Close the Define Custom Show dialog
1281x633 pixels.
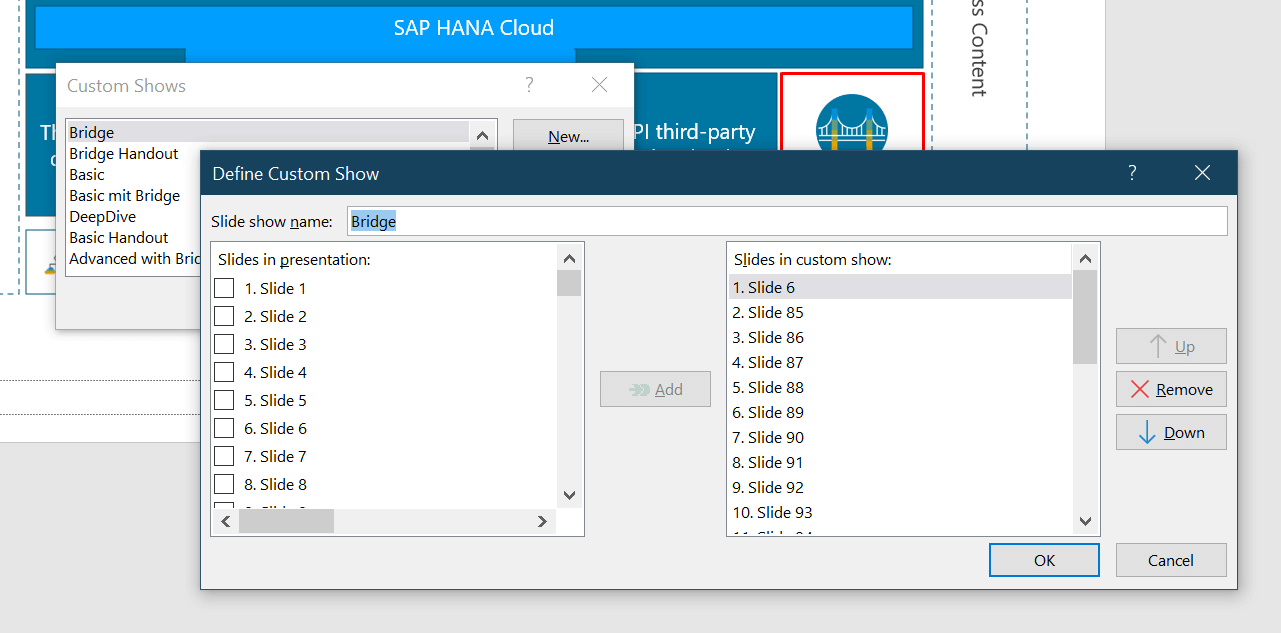tap(1202, 173)
